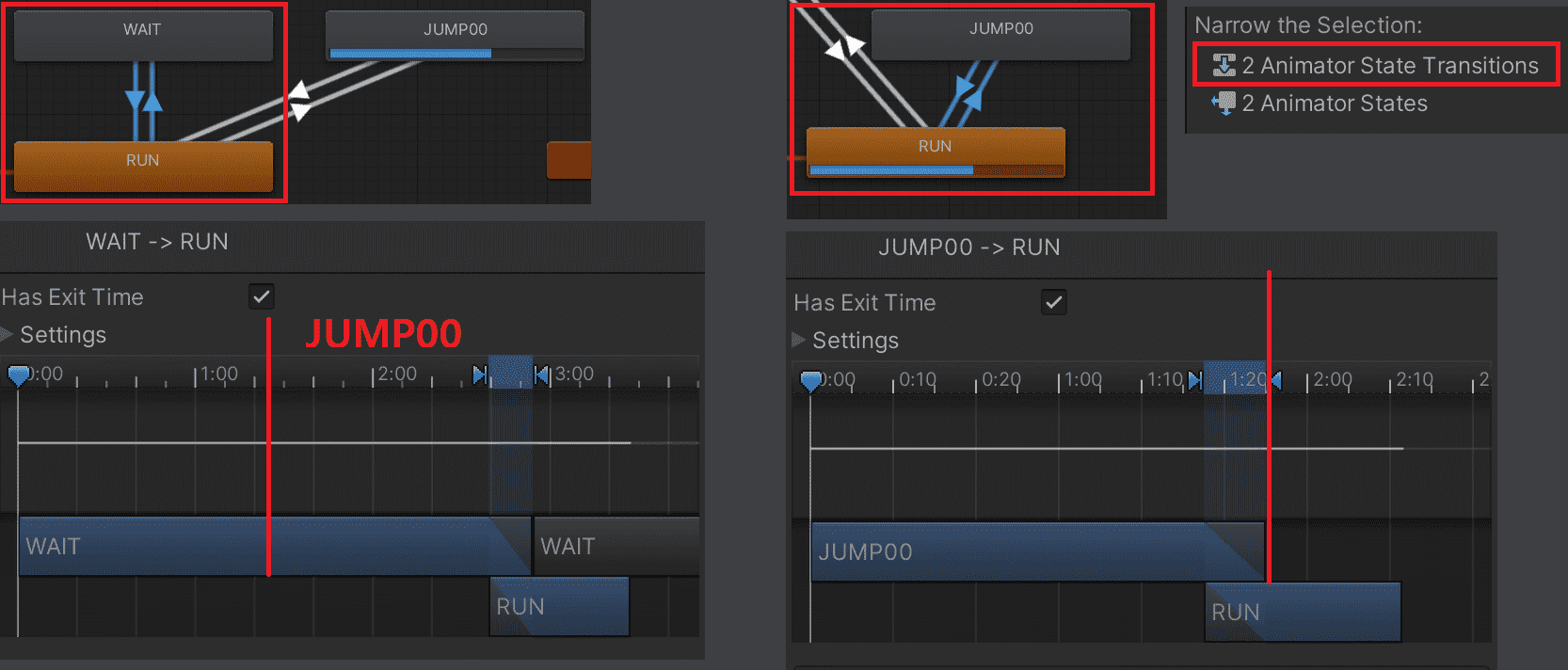Click 1:00 mark on WAIT -> RUN ruler
This screenshot has height=670, width=1568.
(219, 374)
